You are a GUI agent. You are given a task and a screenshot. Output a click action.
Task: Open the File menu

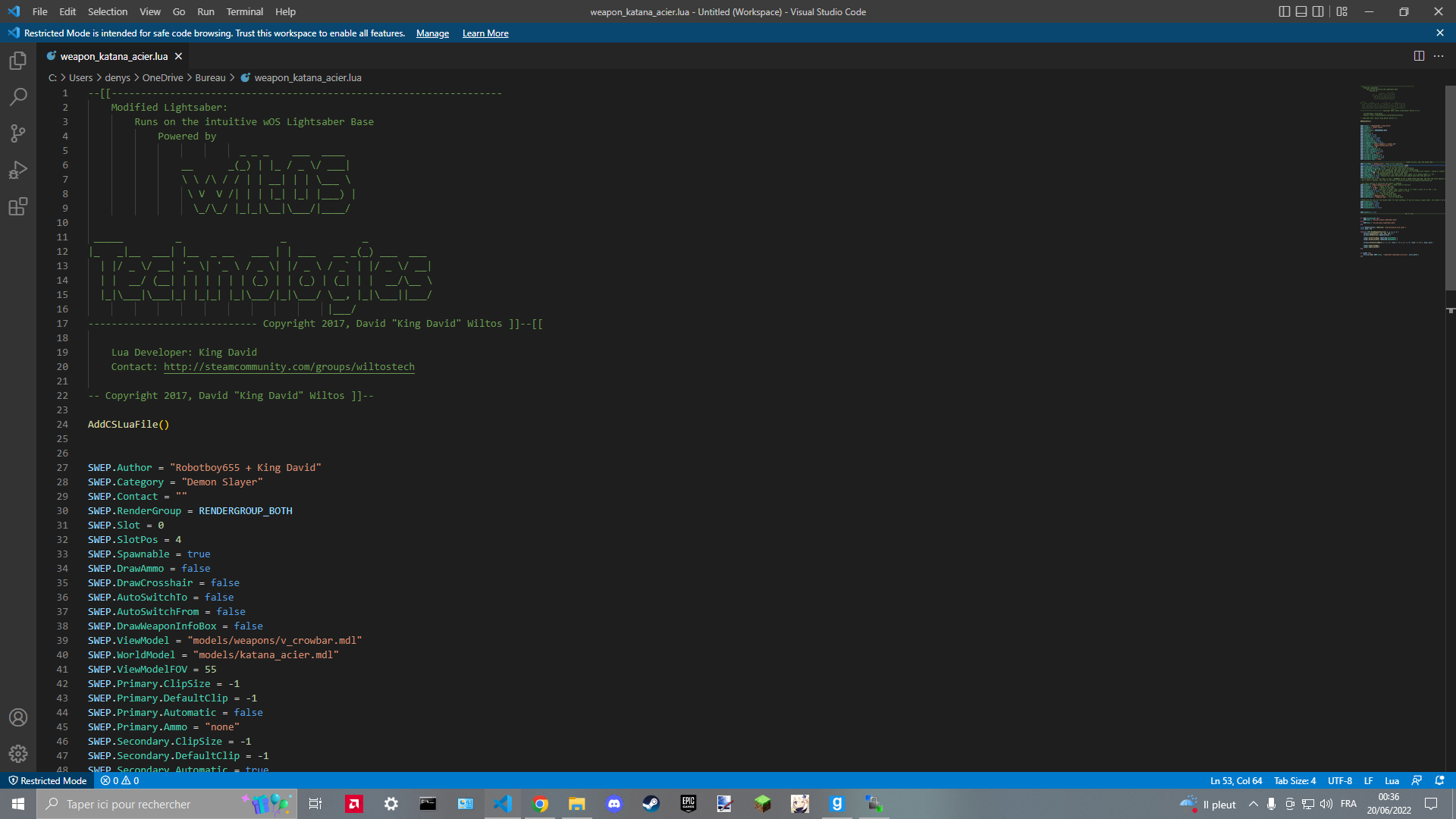pyautogui.click(x=39, y=11)
